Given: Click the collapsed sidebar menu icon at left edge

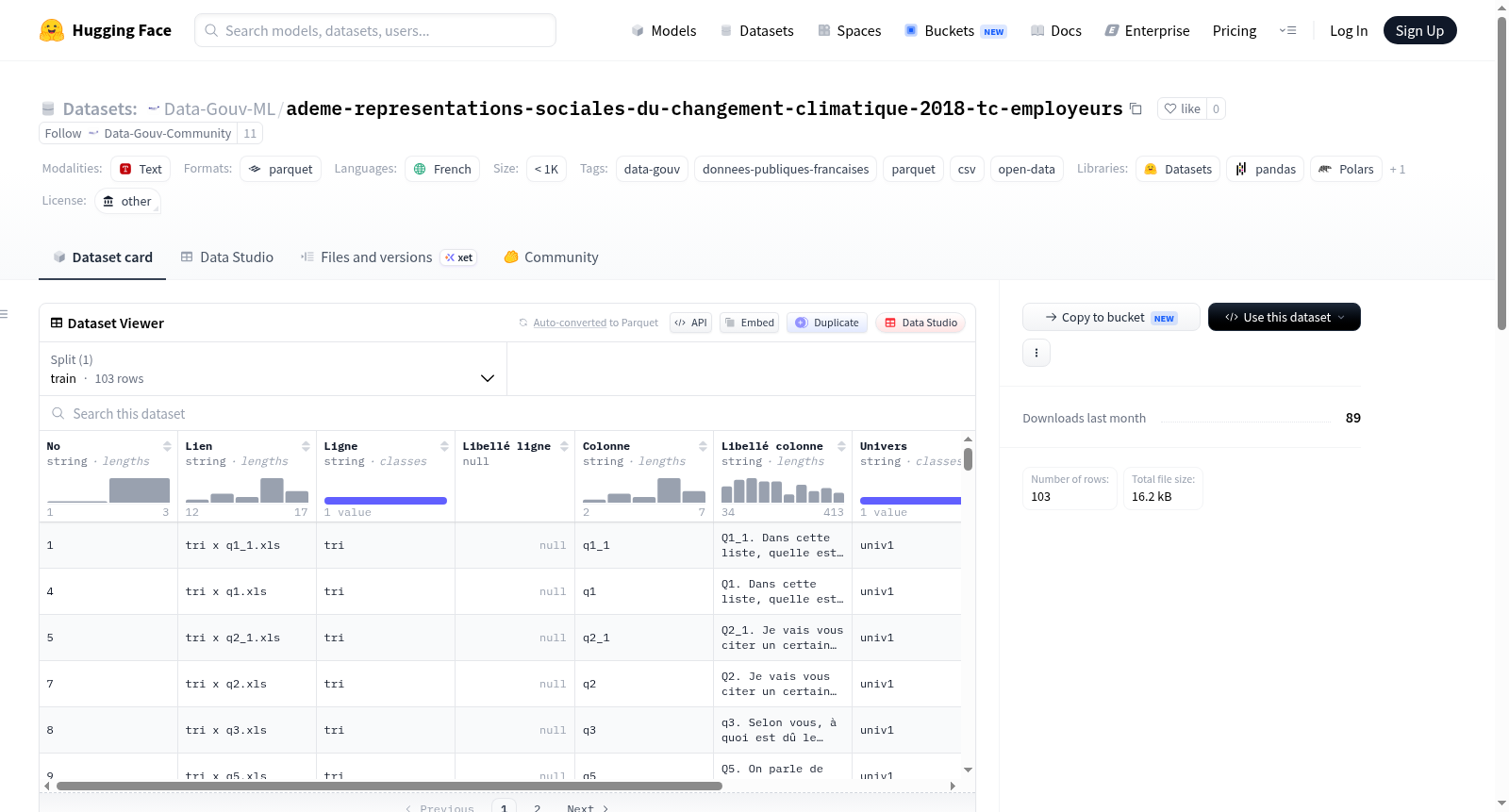Looking at the screenshot, I should [x=4, y=314].
